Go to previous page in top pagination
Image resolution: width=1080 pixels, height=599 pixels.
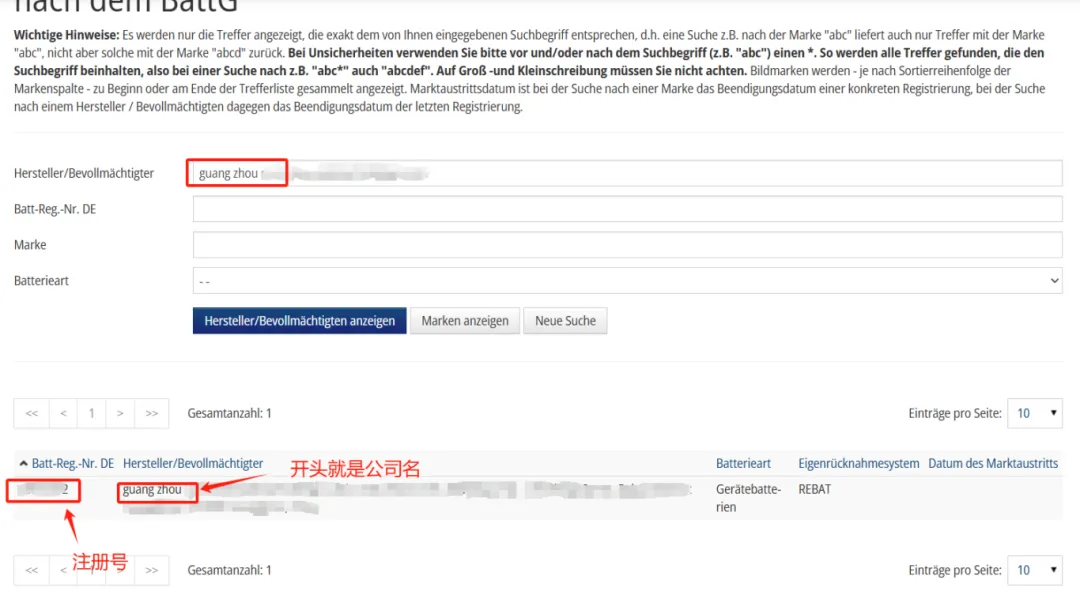click(63, 413)
